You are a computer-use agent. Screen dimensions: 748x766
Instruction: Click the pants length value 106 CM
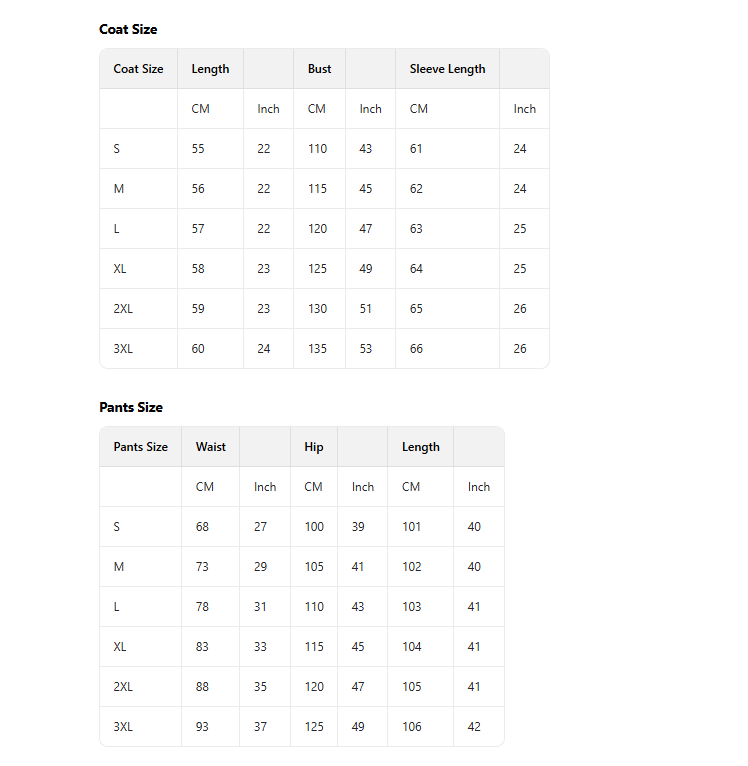point(411,727)
